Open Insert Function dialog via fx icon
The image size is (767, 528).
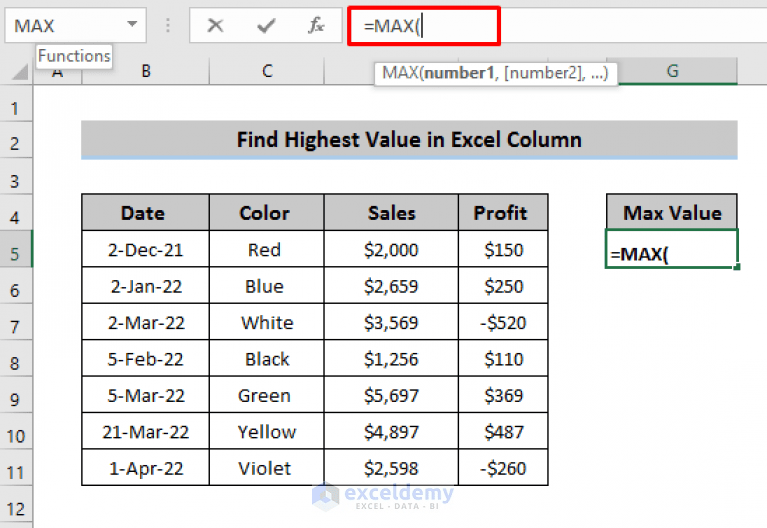click(x=316, y=25)
